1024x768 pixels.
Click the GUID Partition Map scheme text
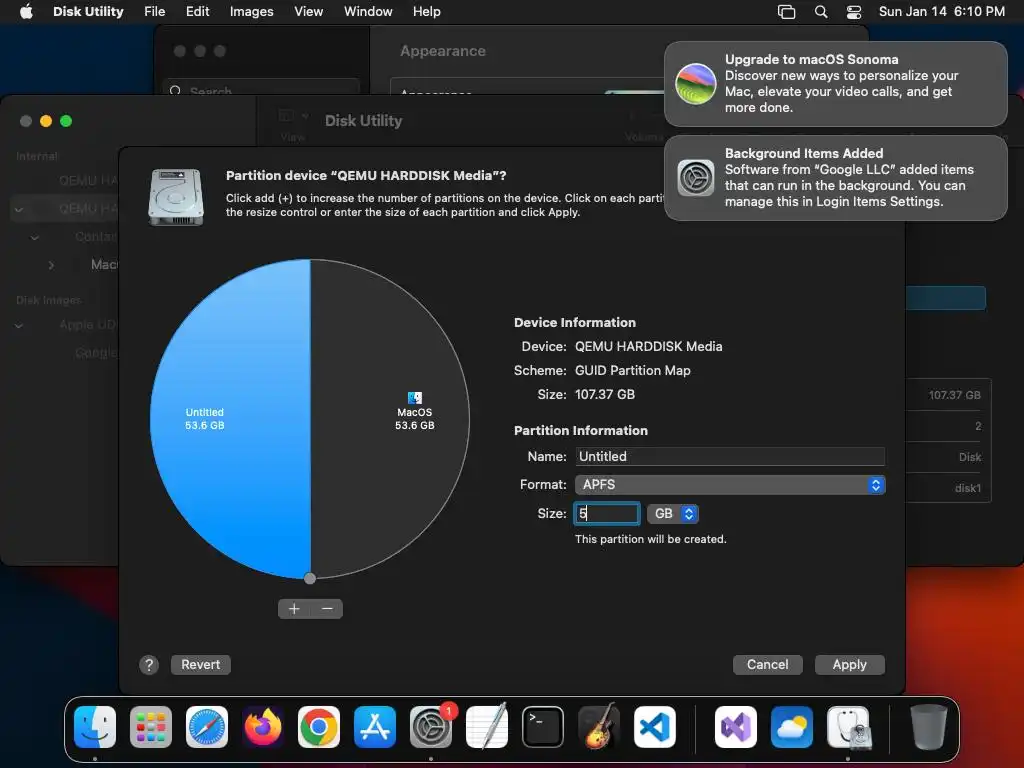pyautogui.click(x=633, y=370)
